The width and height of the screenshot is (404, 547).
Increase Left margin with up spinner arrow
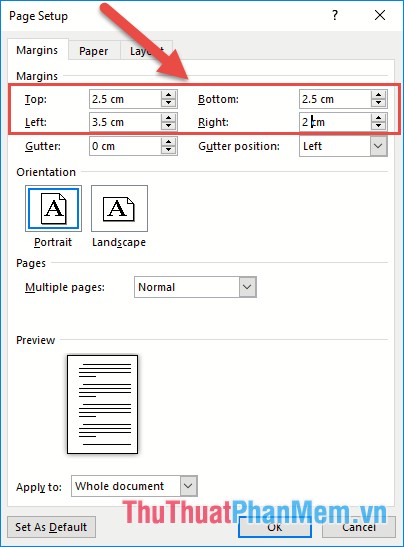coord(169,118)
